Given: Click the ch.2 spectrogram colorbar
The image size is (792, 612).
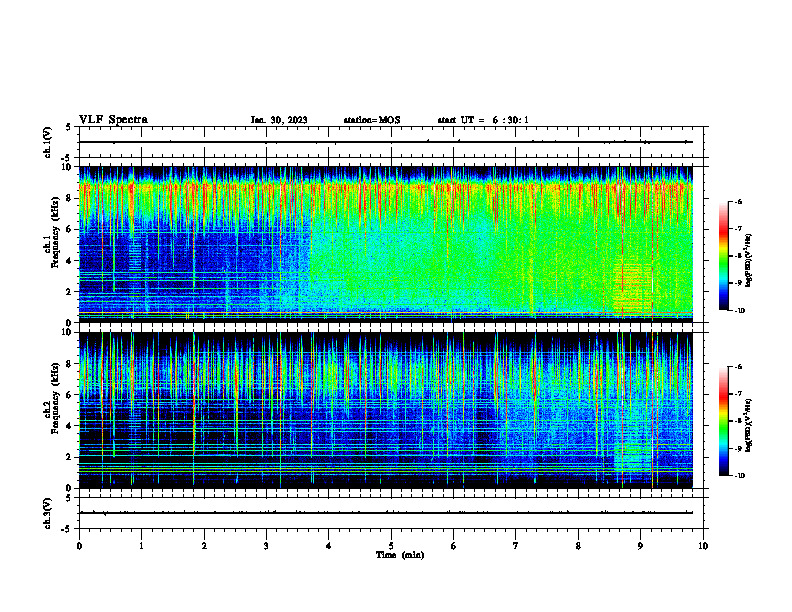Looking at the screenshot, I should point(723,421).
